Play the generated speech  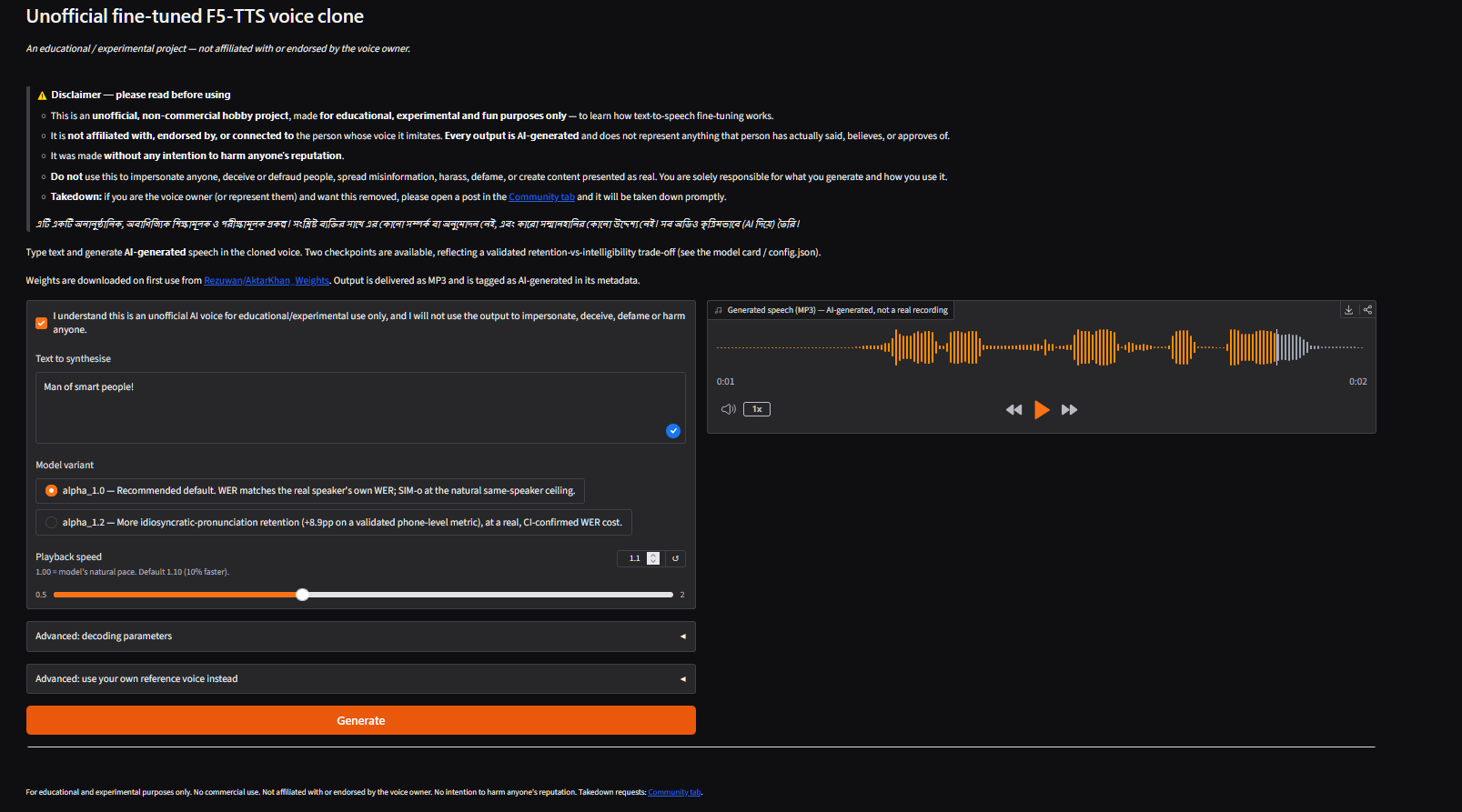click(1042, 410)
